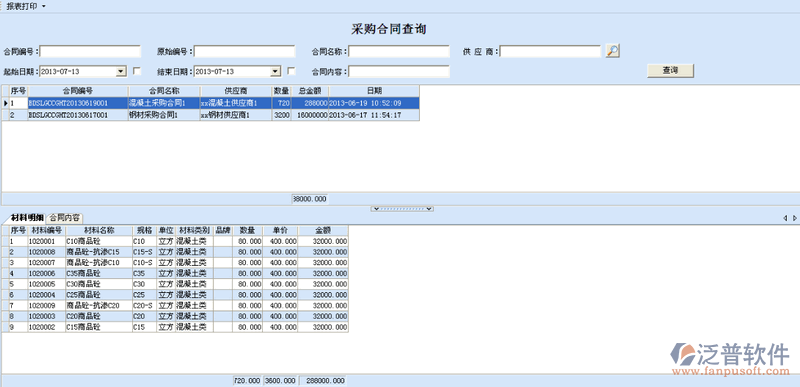
Task: Click the 合同编号 input field
Action: pos(90,51)
